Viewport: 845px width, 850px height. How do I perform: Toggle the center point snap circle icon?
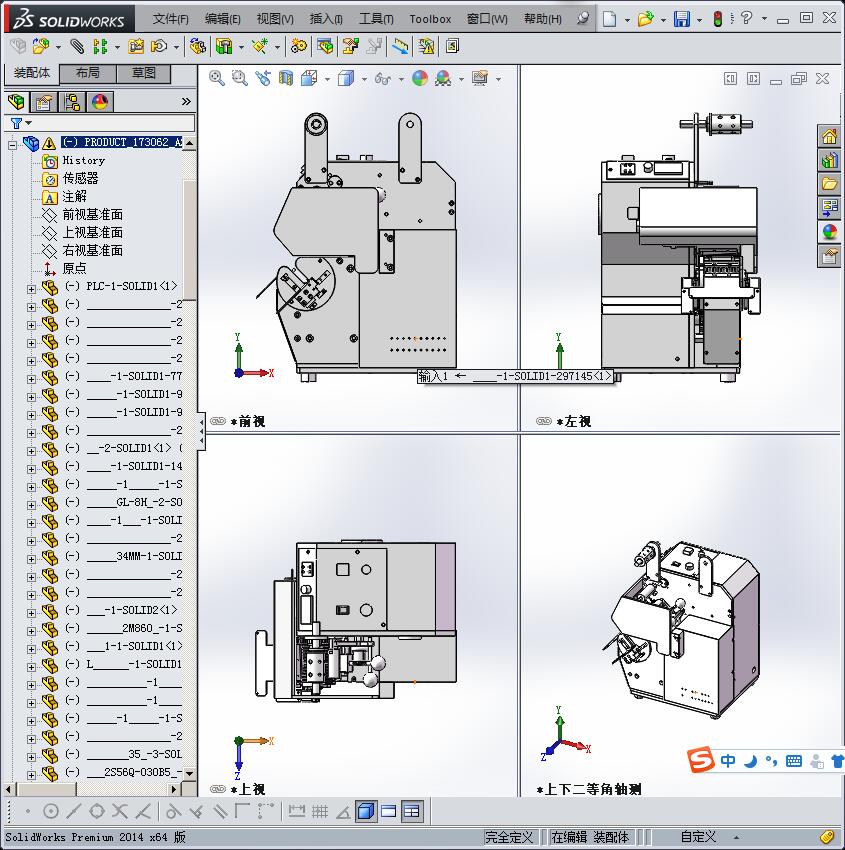click(50, 812)
